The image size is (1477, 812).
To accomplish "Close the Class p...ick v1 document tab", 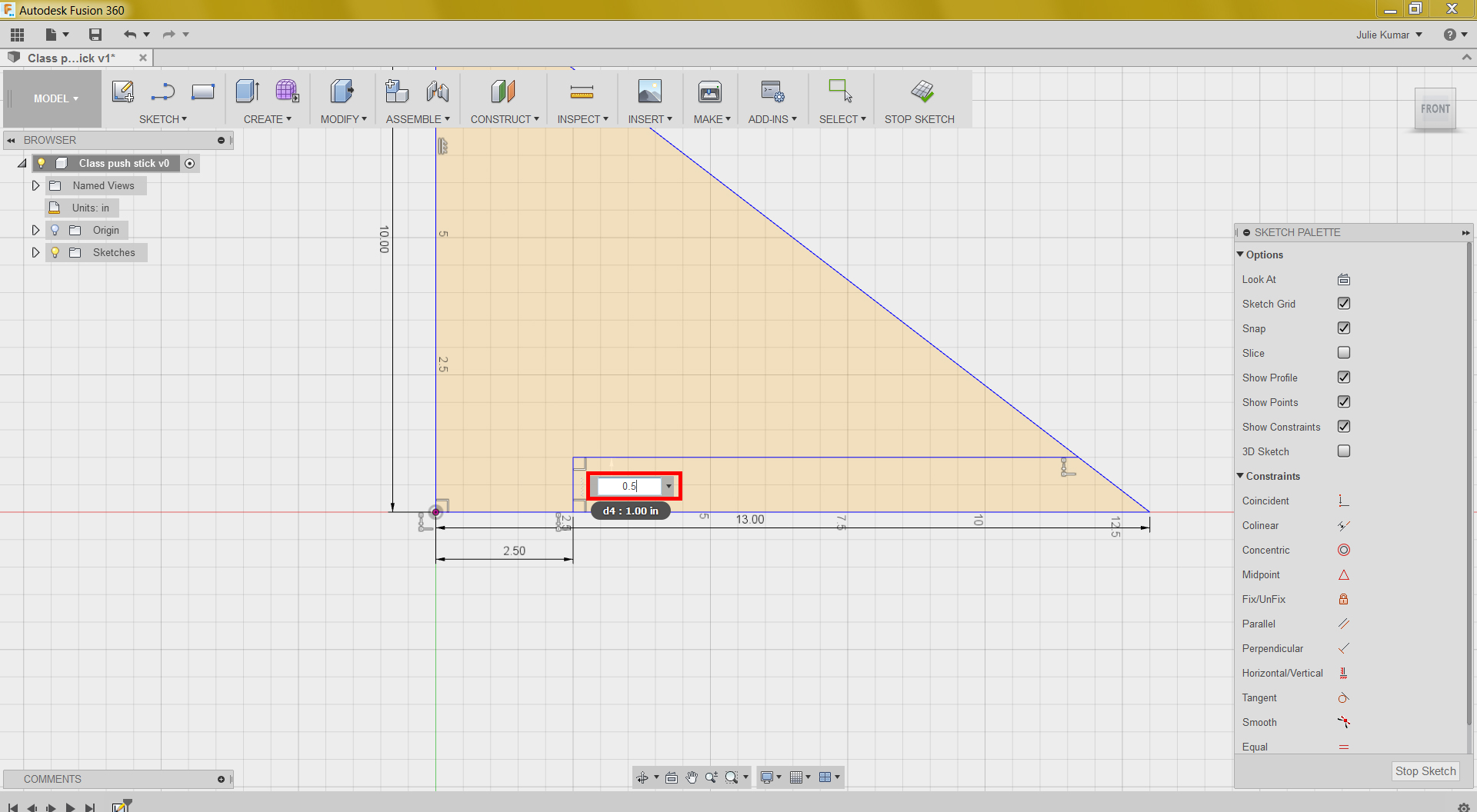I will pos(143,58).
